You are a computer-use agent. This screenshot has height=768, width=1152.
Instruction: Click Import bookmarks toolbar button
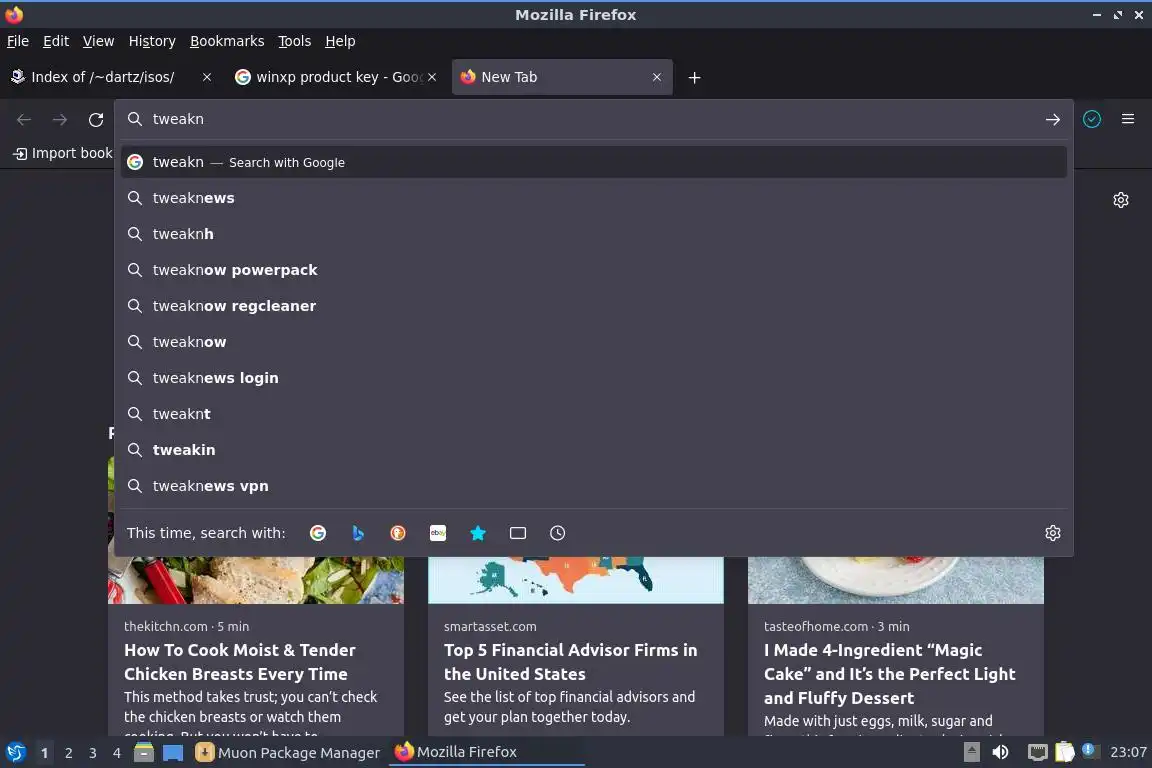pyautogui.click(x=63, y=154)
